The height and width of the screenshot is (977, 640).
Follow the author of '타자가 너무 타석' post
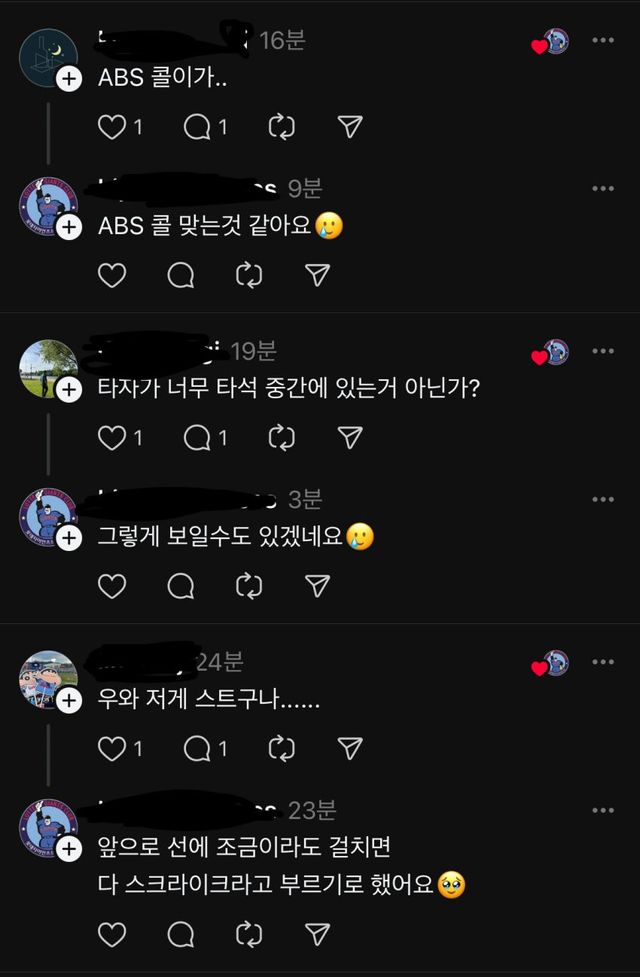tap(68, 390)
